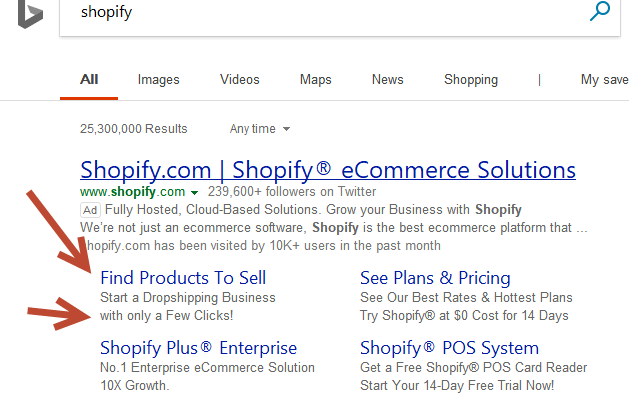Screen dimensions: 629x393
Task: Open the Find Products To Sell link
Action: point(183,278)
